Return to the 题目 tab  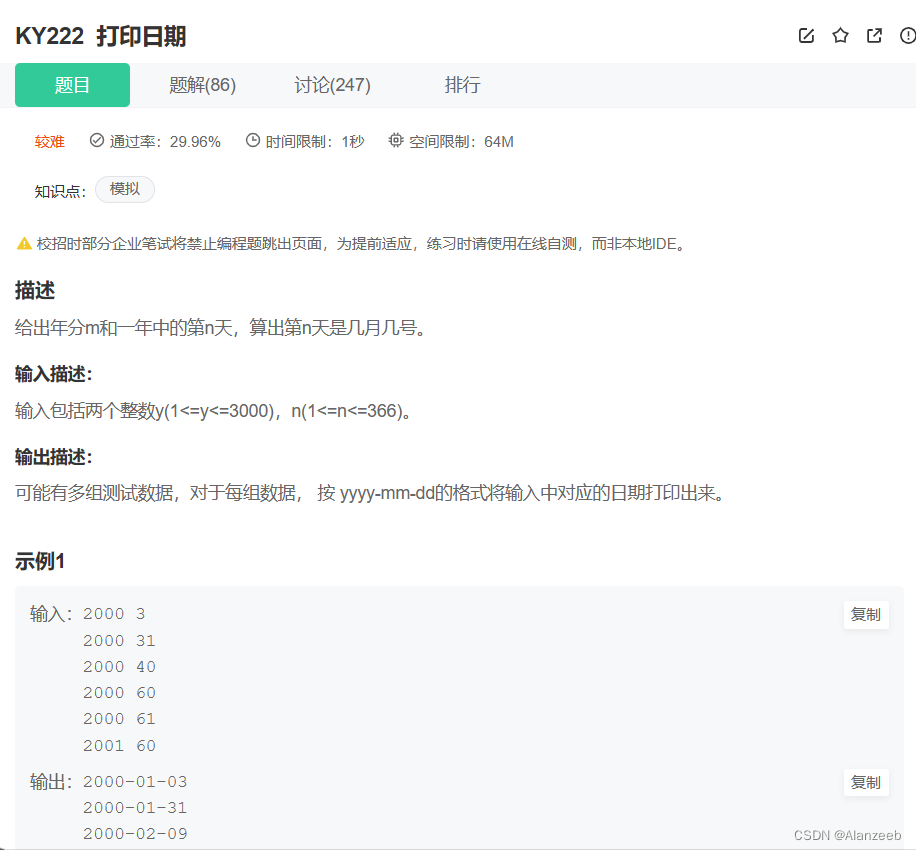click(71, 85)
